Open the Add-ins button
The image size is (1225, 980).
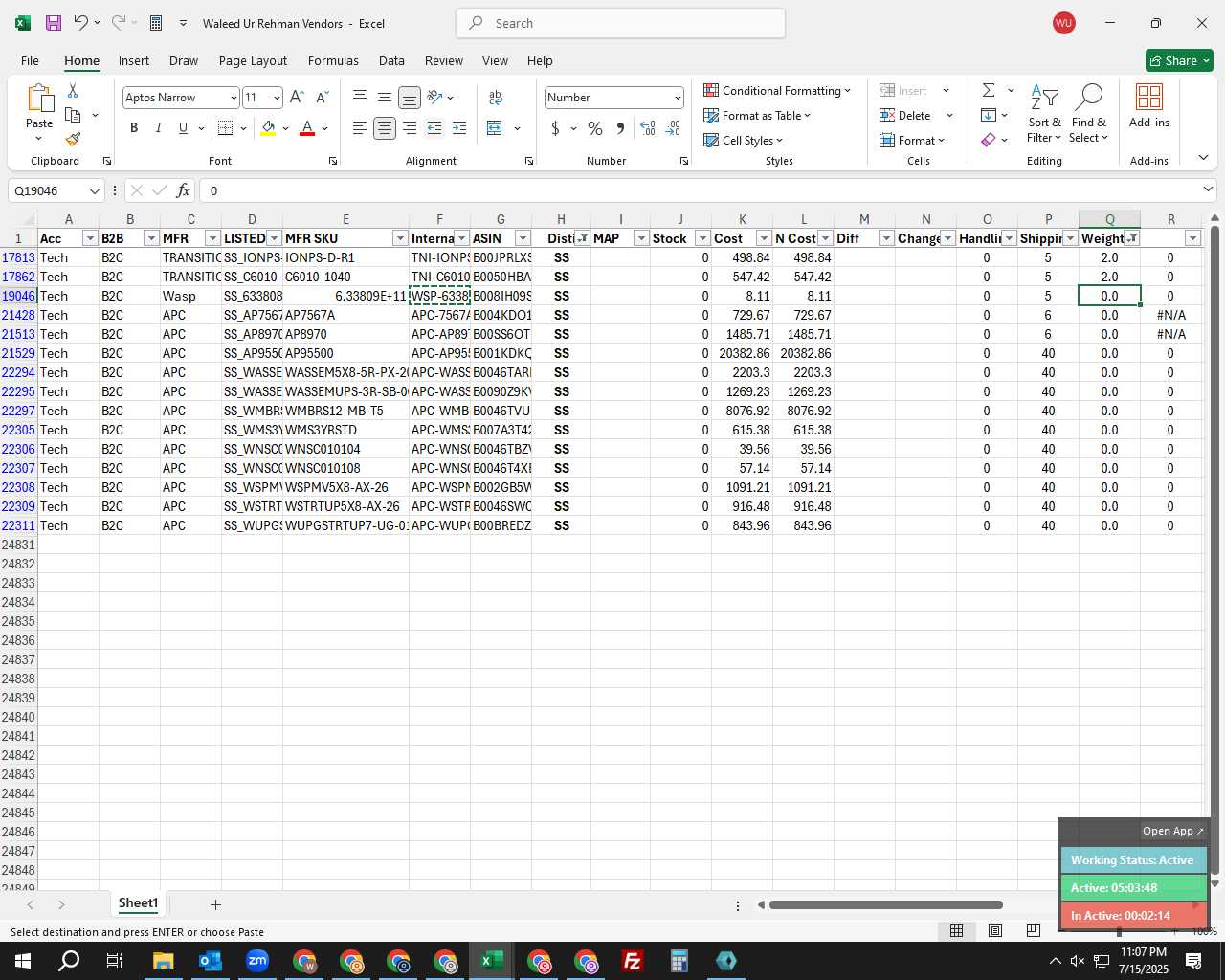1149,105
